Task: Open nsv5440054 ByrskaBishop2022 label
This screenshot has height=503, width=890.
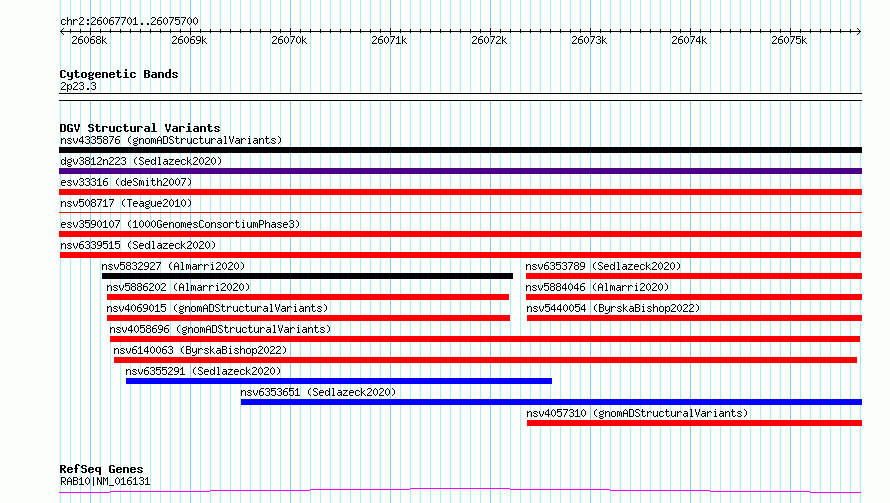Action: 613,308
